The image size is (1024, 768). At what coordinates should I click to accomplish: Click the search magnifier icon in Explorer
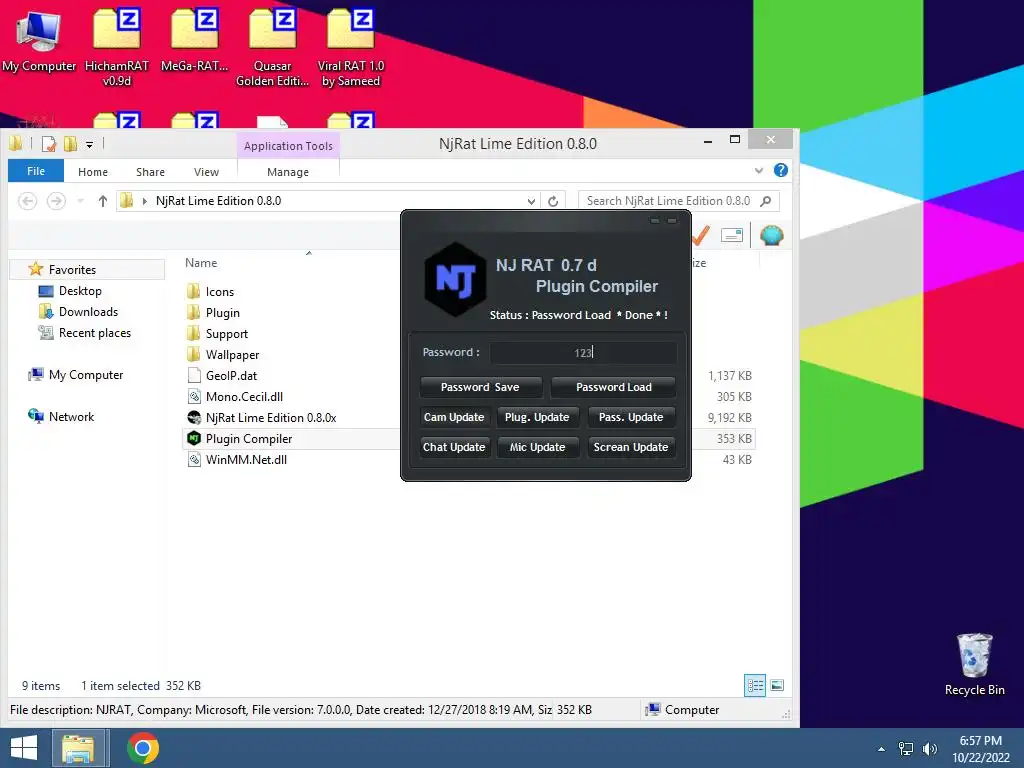coord(766,201)
